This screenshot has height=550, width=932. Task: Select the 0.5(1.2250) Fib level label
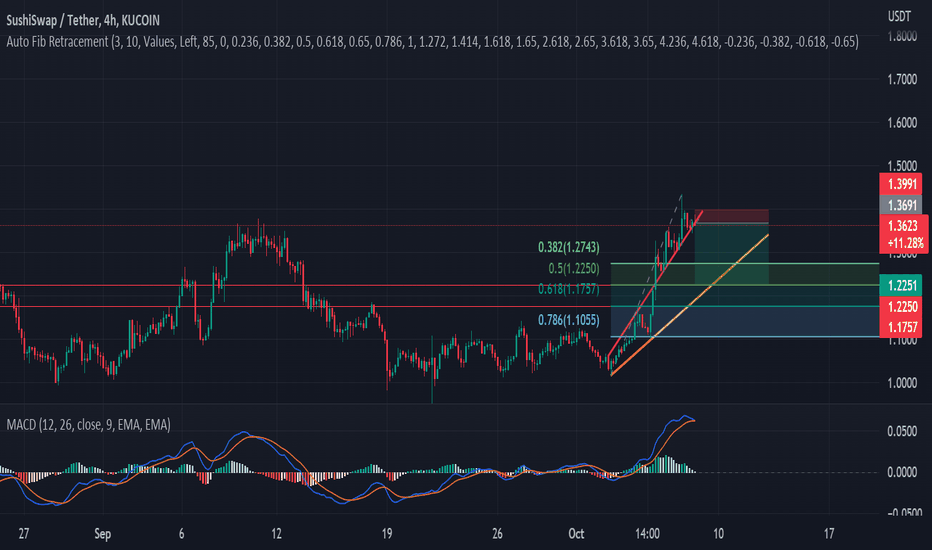pyautogui.click(x=574, y=268)
